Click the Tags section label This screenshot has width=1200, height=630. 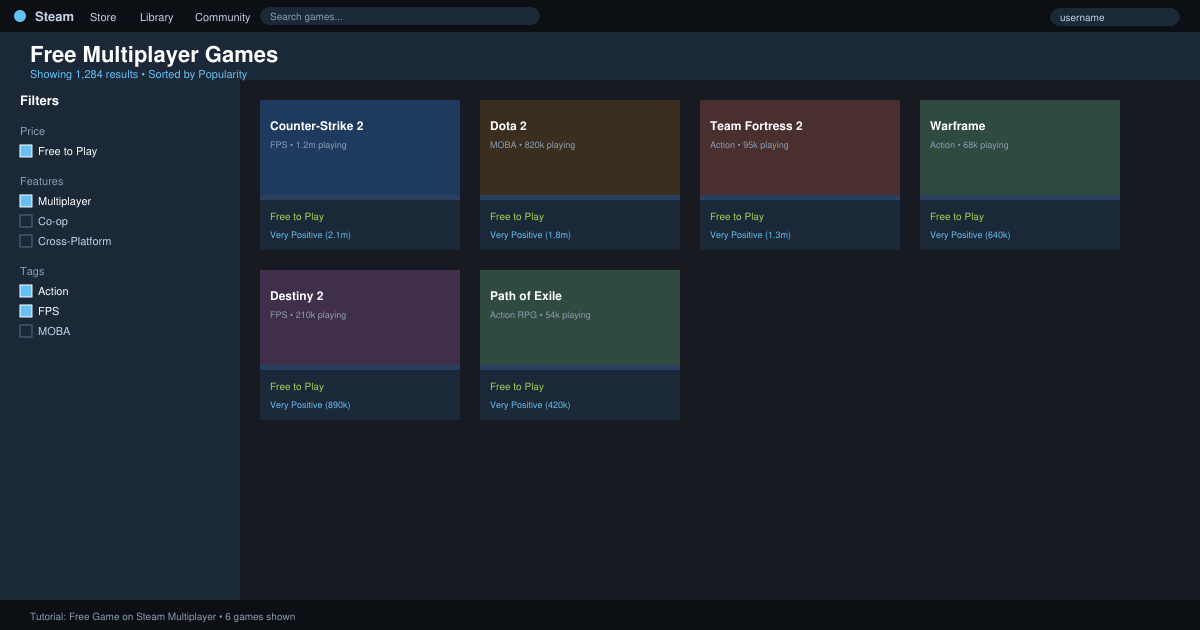tap(32, 271)
